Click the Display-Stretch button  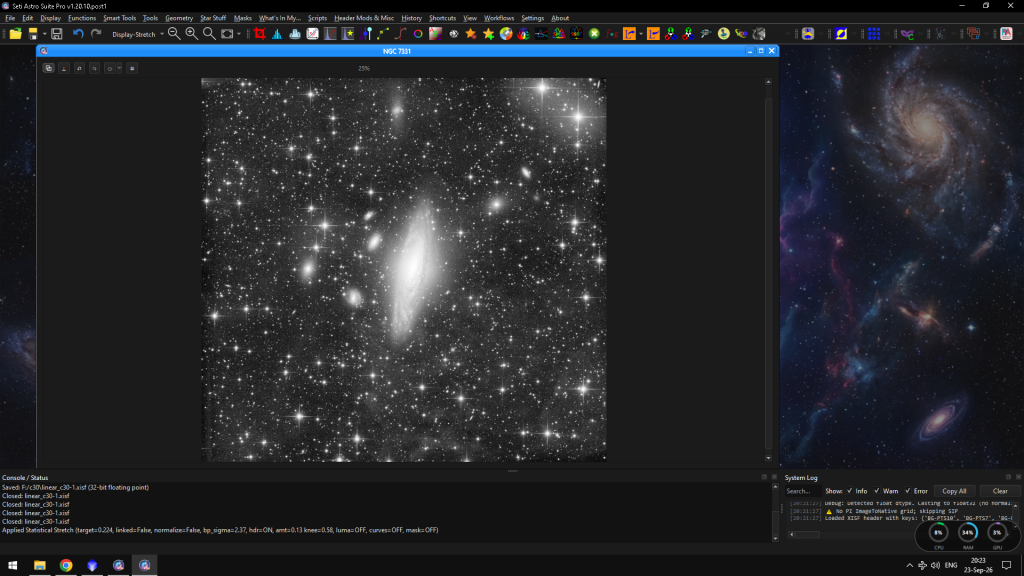[134, 34]
